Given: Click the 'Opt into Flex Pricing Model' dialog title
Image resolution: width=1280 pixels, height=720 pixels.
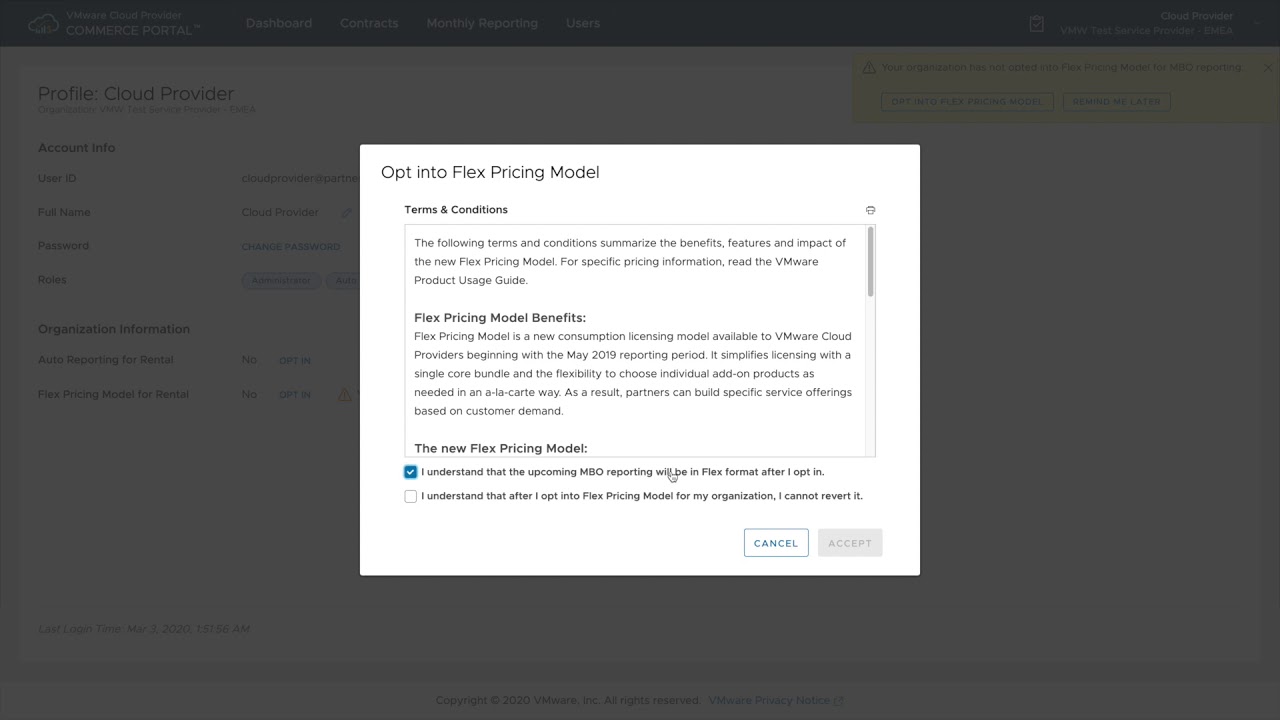Looking at the screenshot, I should tap(490, 172).
